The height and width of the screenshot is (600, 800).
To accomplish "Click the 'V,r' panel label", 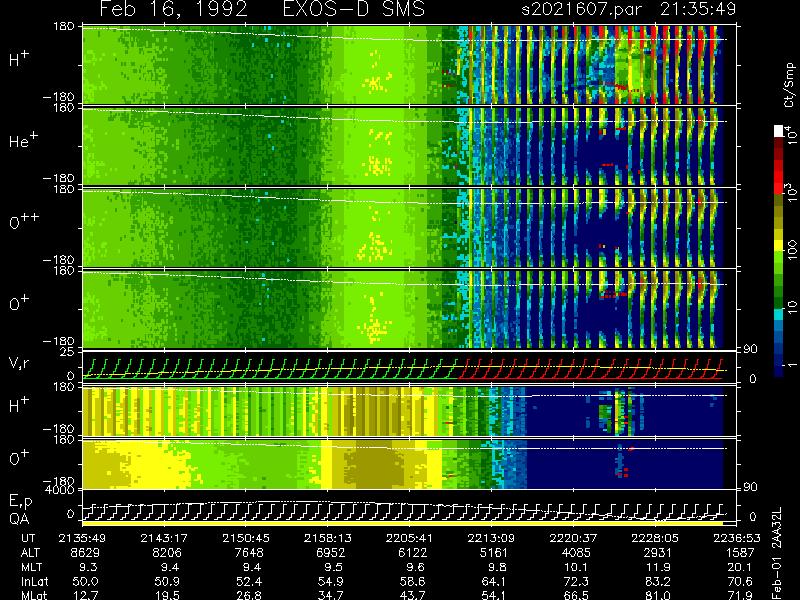I will 19,363.
